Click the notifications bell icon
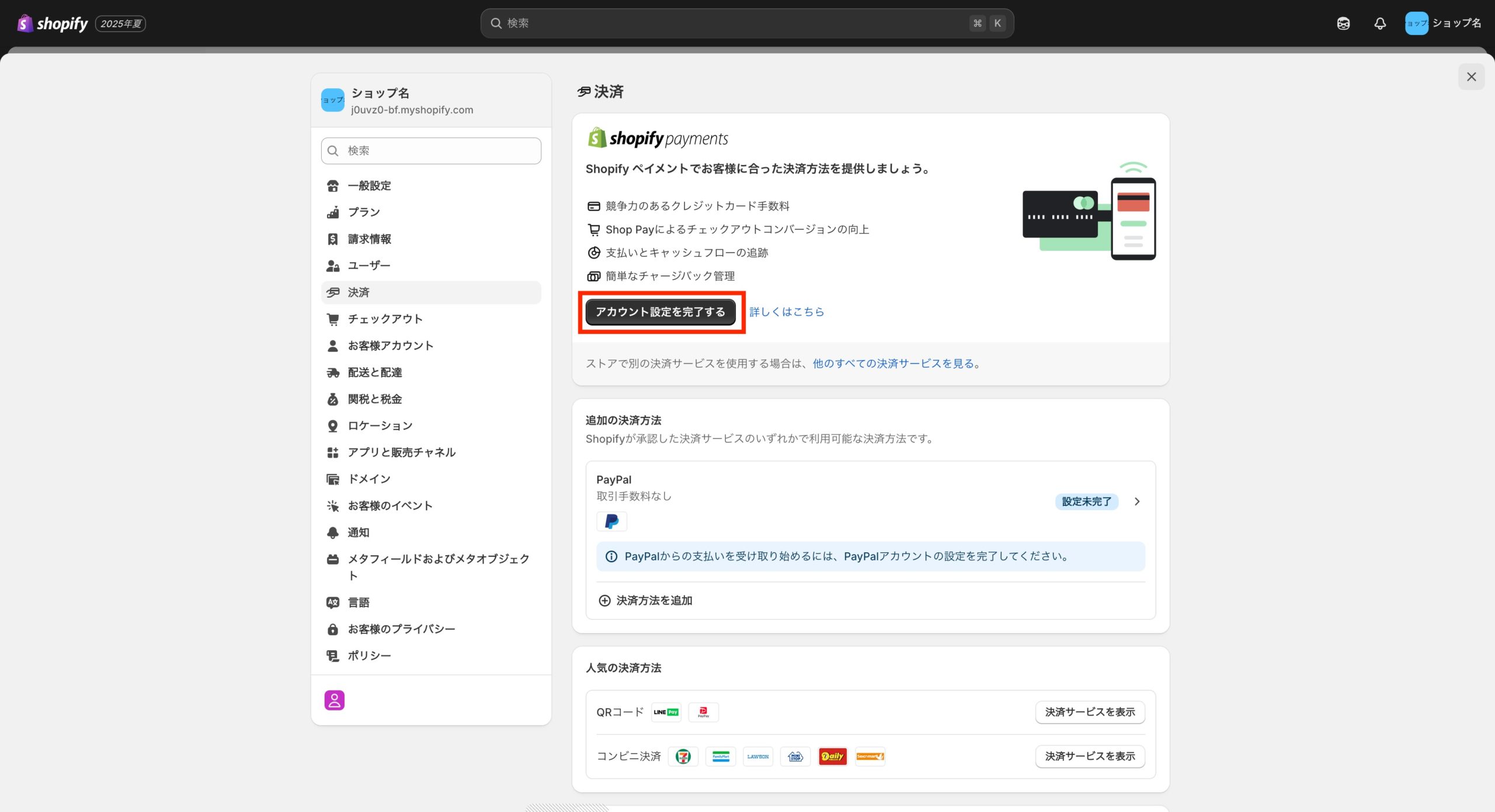 1380,23
